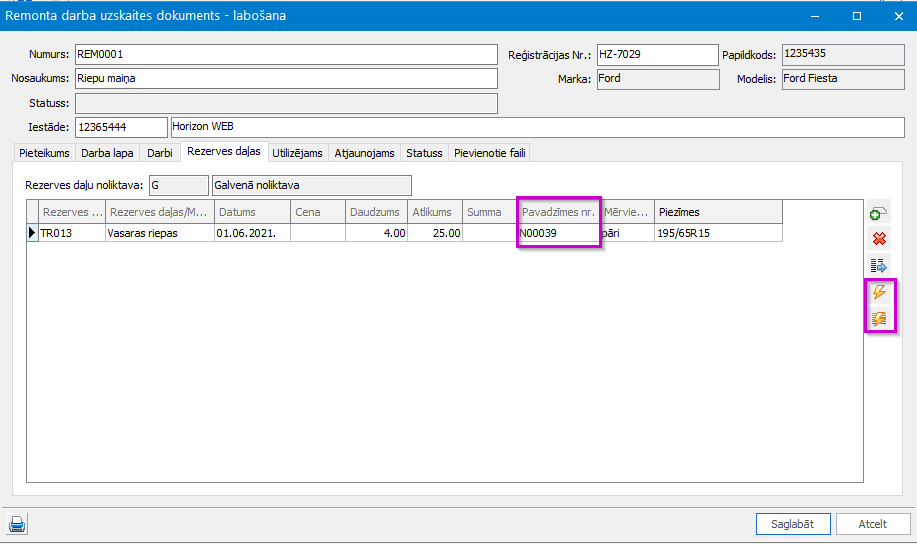The height and width of the screenshot is (544, 917).
Task: Close the Remonta darba uzskaites window
Action: (x=899, y=16)
